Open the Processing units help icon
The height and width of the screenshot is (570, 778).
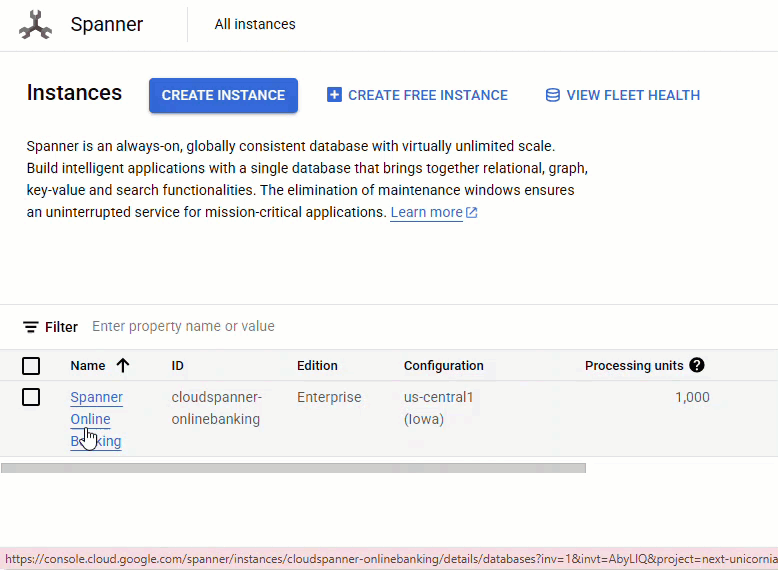[697, 366]
